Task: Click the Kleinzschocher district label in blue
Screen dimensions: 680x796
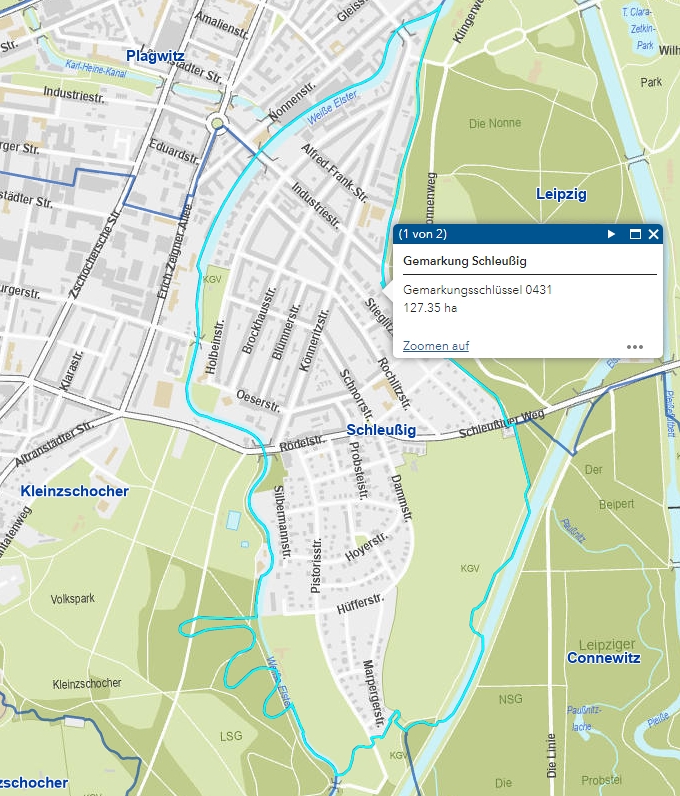Action: coord(74,491)
